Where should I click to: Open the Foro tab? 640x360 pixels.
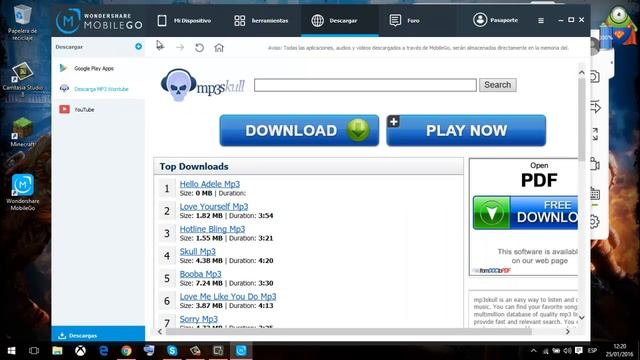click(x=404, y=20)
